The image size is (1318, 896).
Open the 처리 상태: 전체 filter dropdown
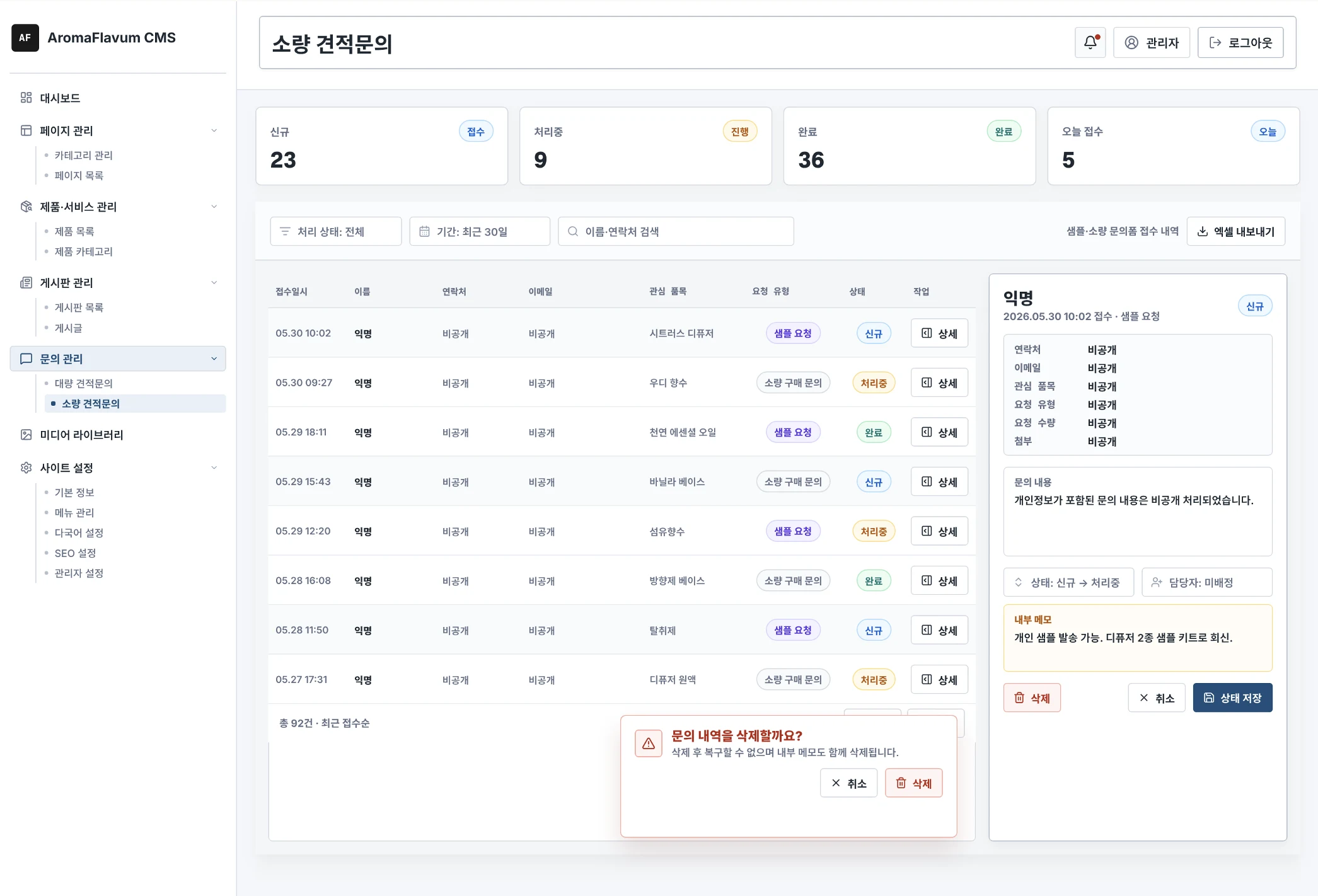coord(336,231)
